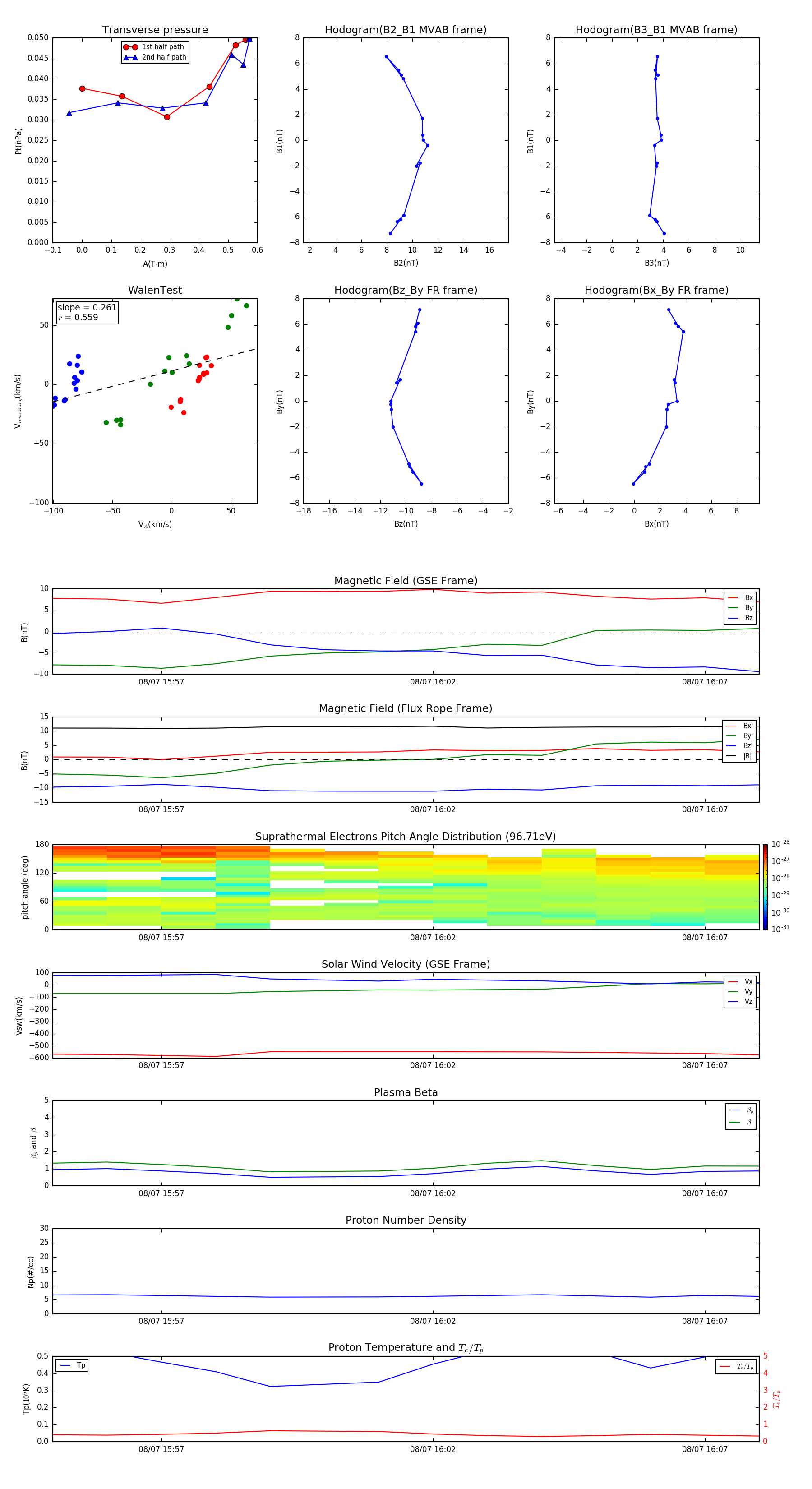Screen dimensions: 812x1489
Task: Click 'Tp' legend entry in temperature plot
Action: [72, 1365]
